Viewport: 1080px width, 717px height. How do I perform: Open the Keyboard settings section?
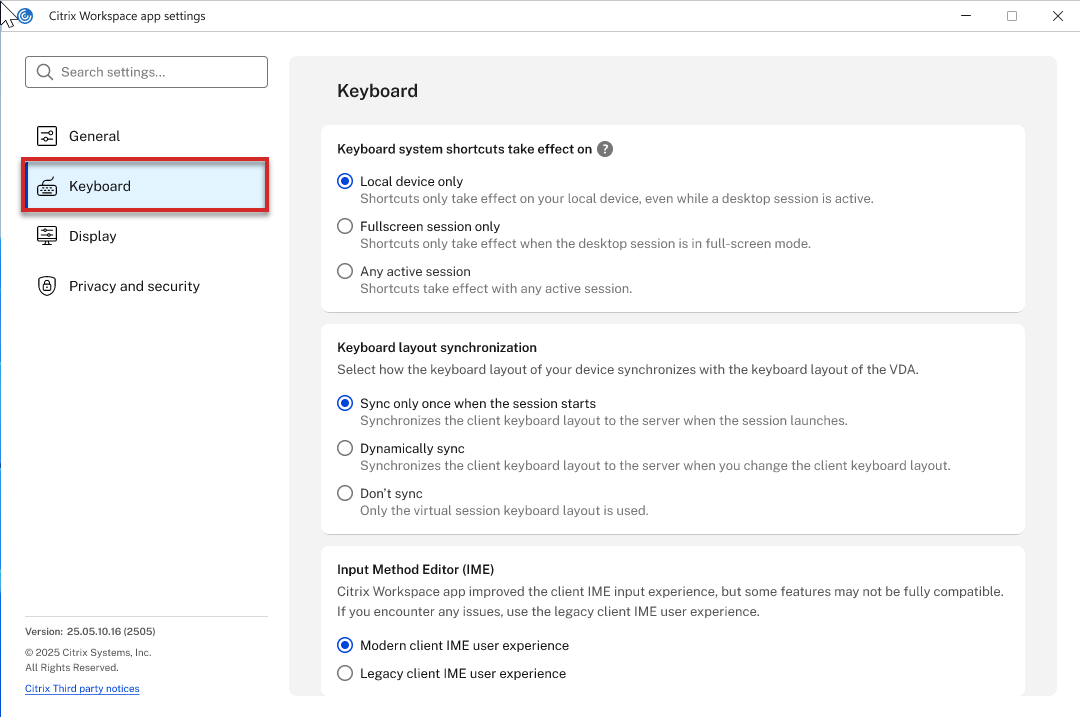click(x=146, y=186)
